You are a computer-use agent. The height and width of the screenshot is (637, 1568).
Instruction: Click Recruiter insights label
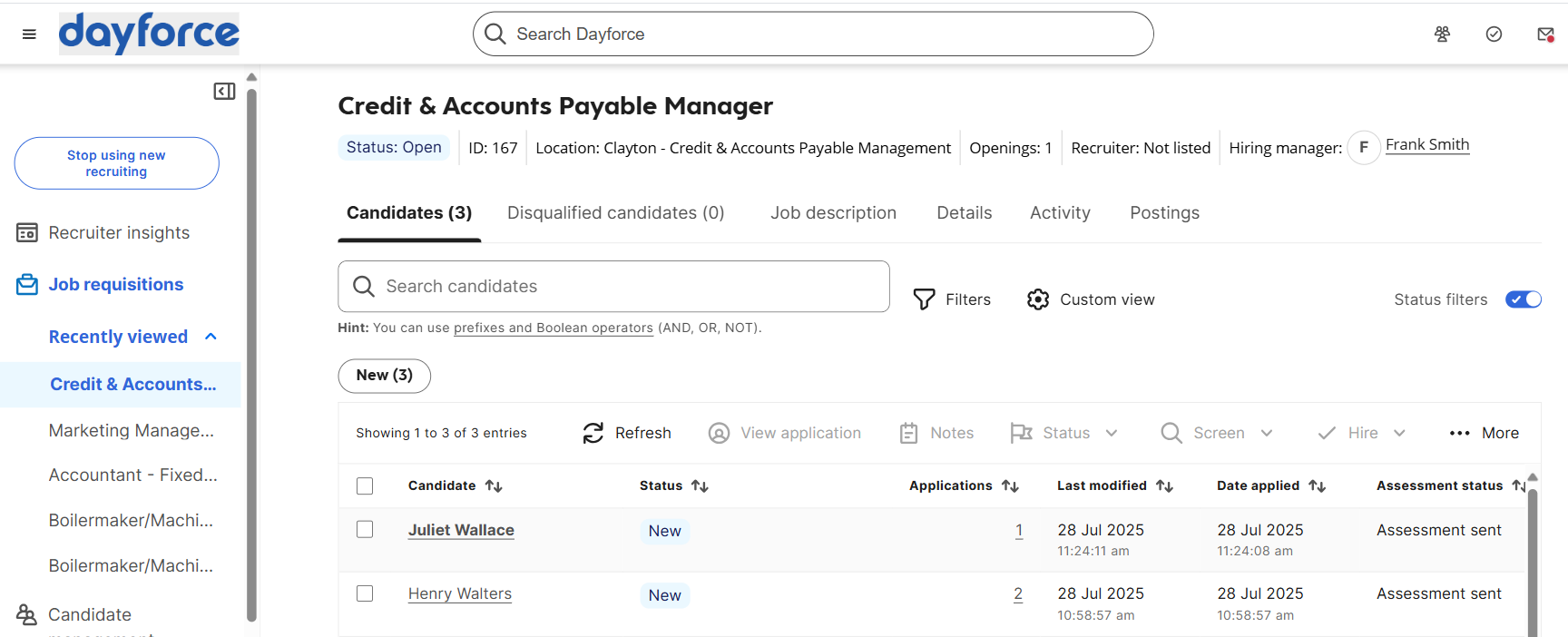pos(119,233)
